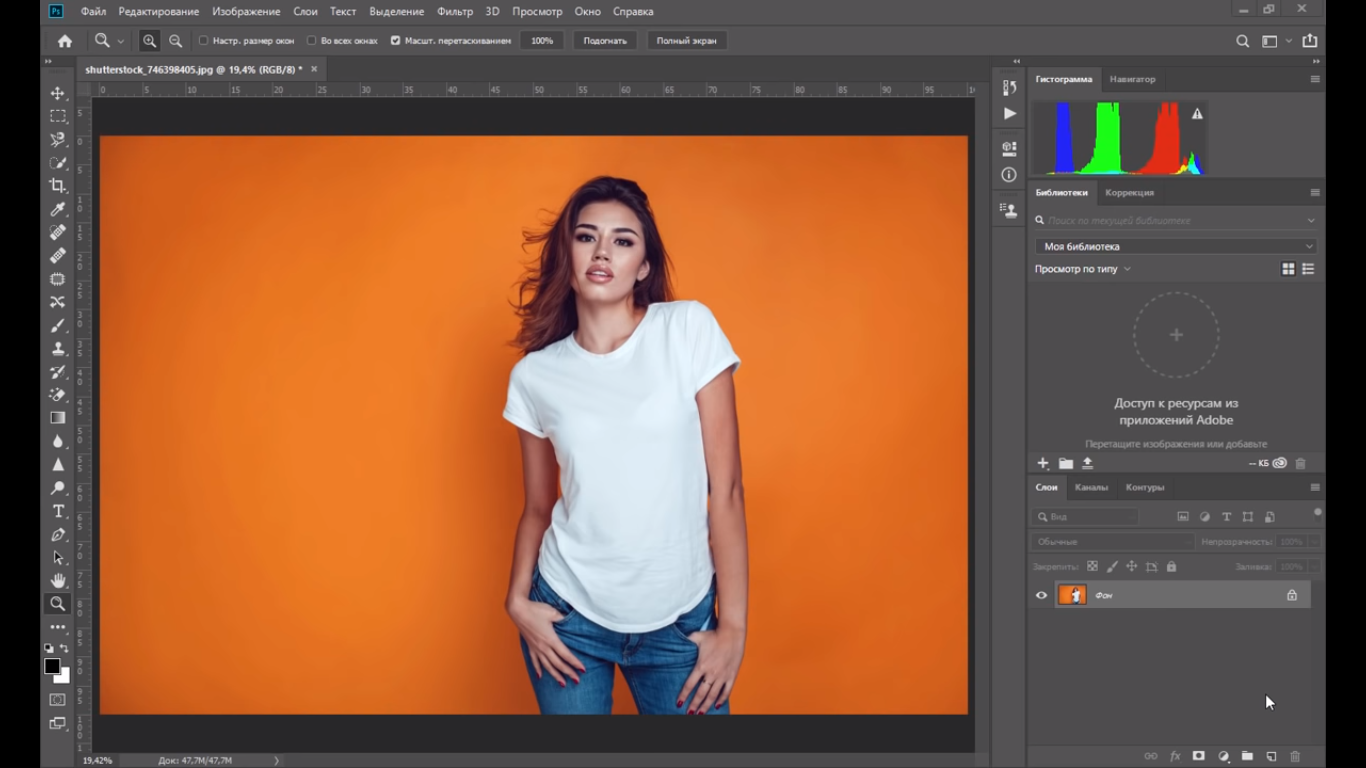Open the Фильтр menu
The image size is (1366, 768).
(455, 11)
